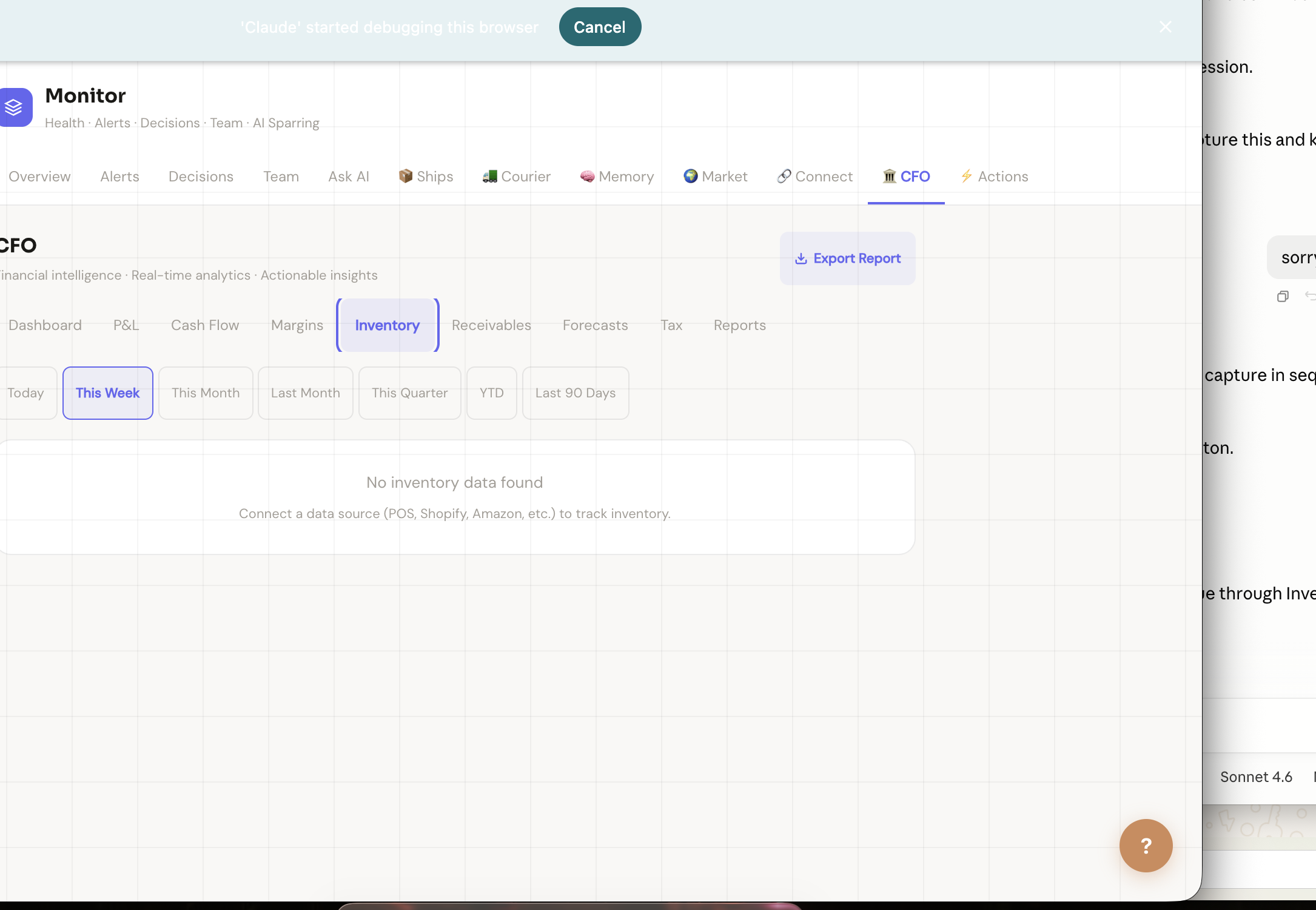Image resolution: width=1316 pixels, height=910 pixels.
Task: Select the This Week date range
Action: pos(108,393)
